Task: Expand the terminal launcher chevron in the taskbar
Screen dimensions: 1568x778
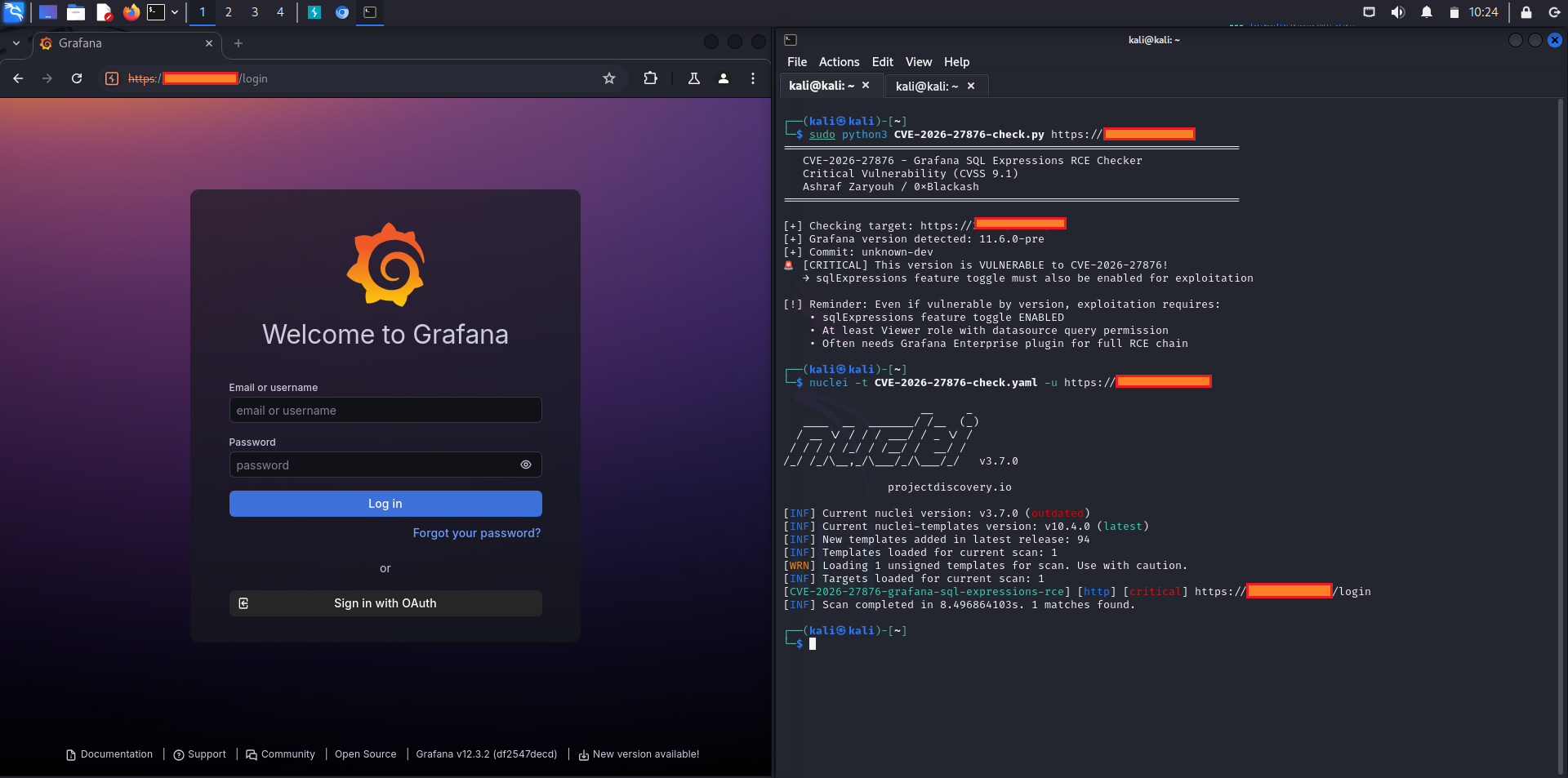Action: [x=173, y=12]
